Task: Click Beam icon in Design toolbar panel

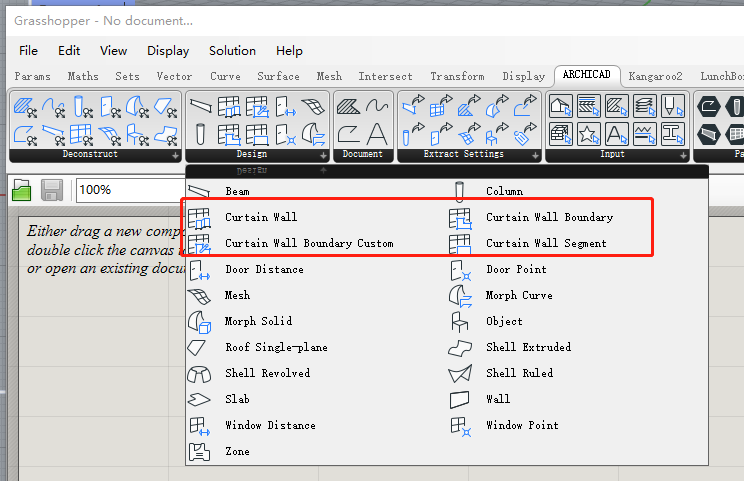Action: point(201,106)
